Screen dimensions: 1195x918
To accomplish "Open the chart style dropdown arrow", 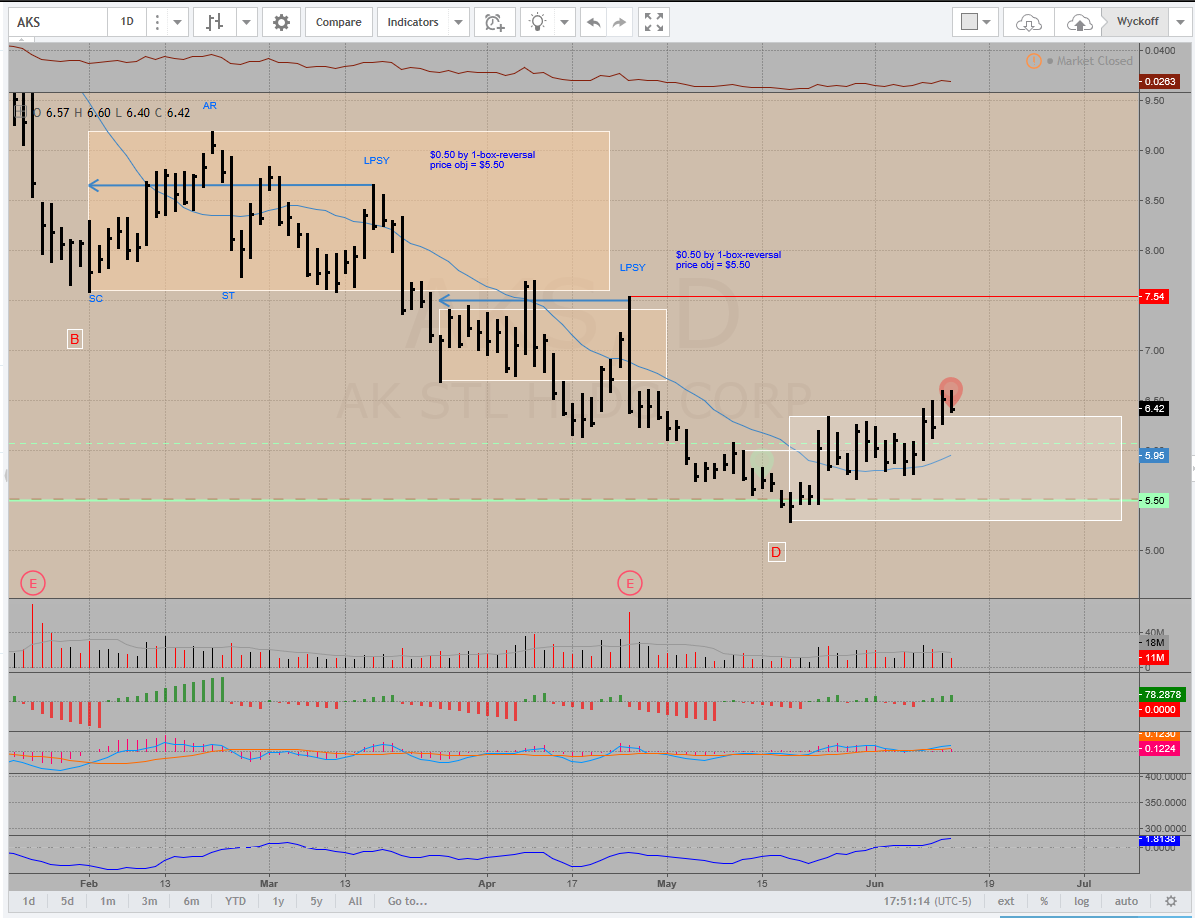I will [247, 22].
